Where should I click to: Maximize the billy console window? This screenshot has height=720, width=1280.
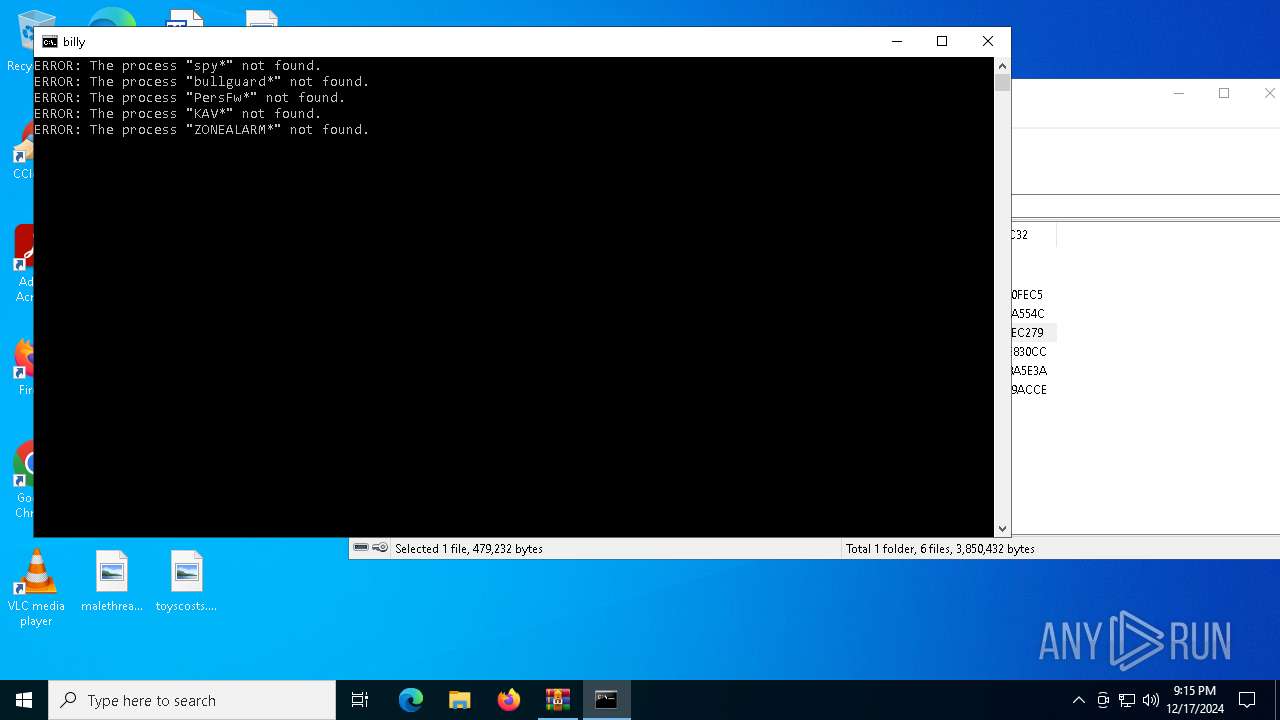(942, 41)
